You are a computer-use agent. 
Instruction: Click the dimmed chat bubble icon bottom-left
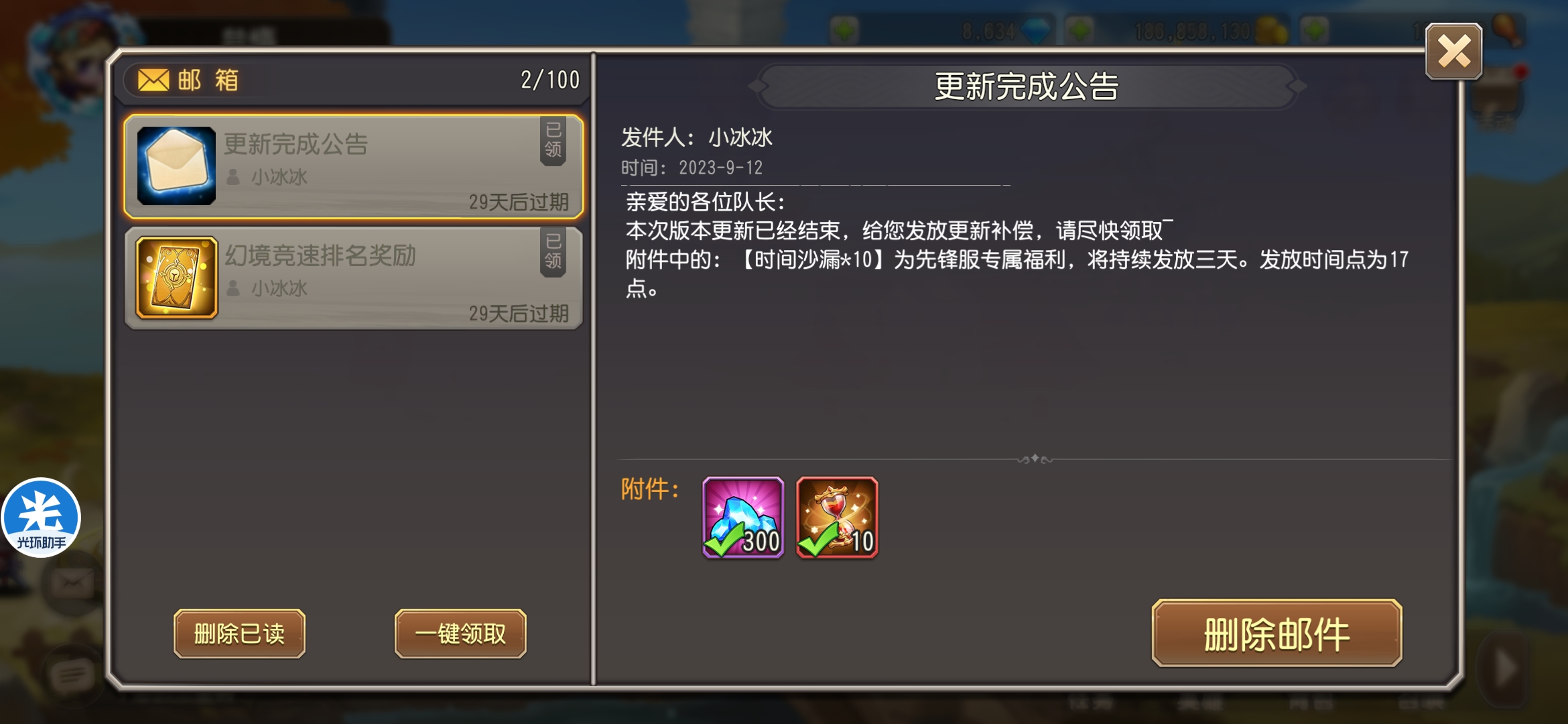[71, 674]
